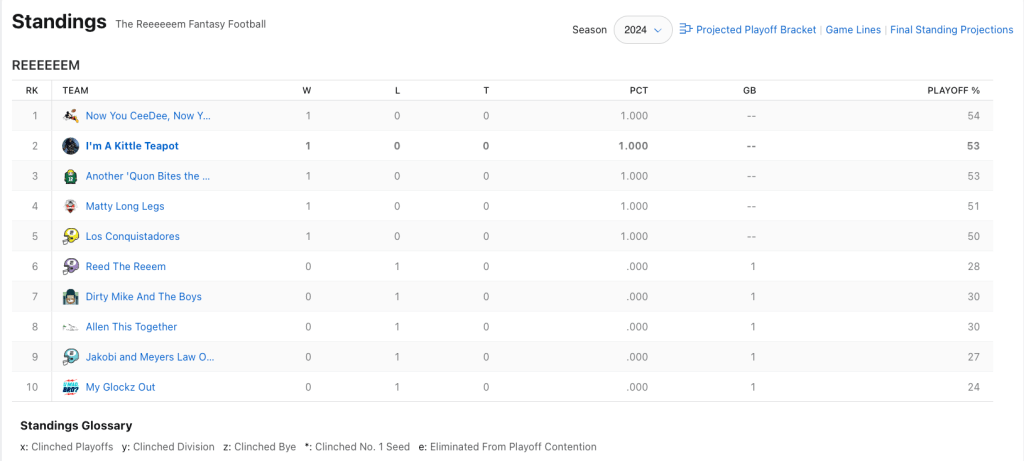1024x461 pixels.
Task: Select the Matty Long Legs team name
Action: click(125, 206)
